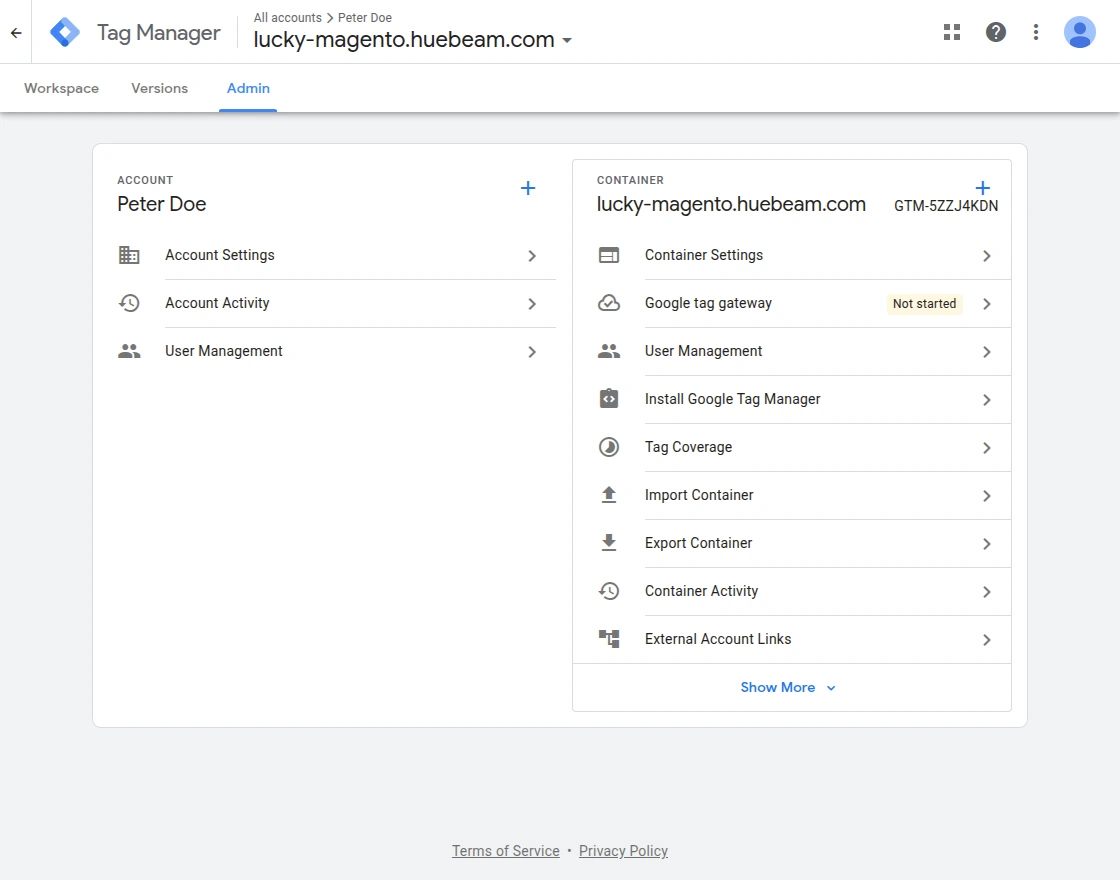Click the All accounts breadcrumb

point(287,17)
